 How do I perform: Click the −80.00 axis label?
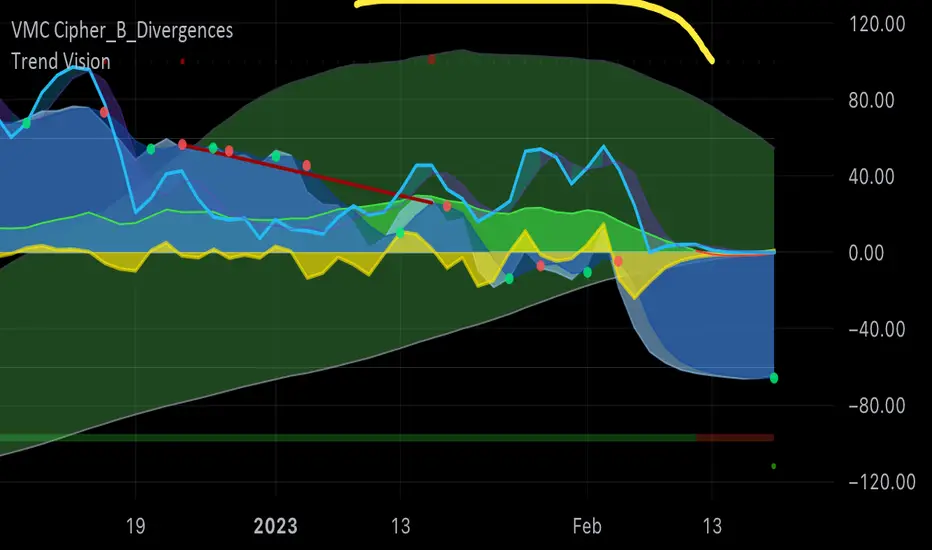point(877,406)
